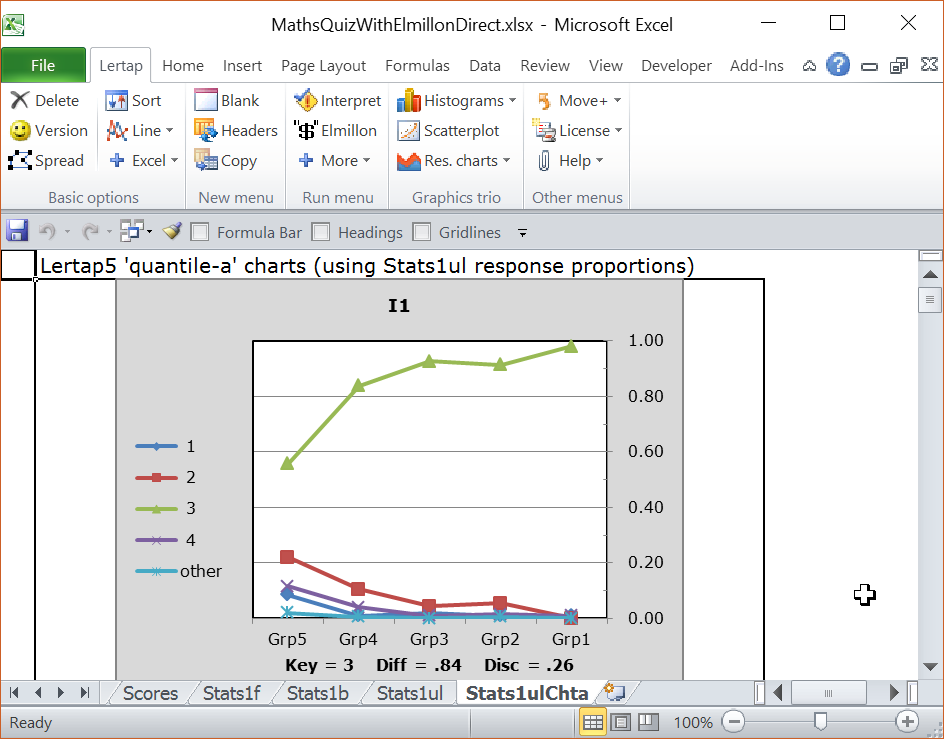The height and width of the screenshot is (739, 944).
Task: Expand the License dropdown
Action: pyautogui.click(x=618, y=130)
